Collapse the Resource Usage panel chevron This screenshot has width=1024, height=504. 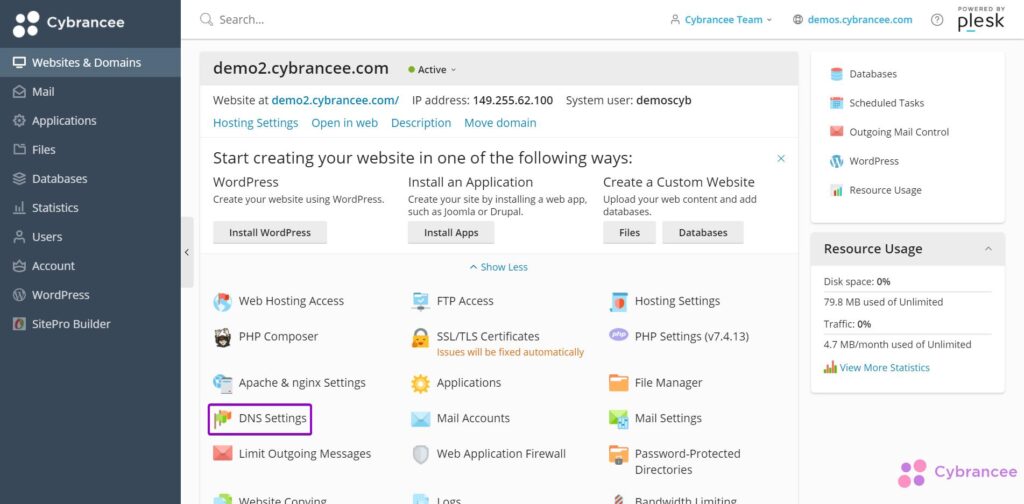point(988,249)
